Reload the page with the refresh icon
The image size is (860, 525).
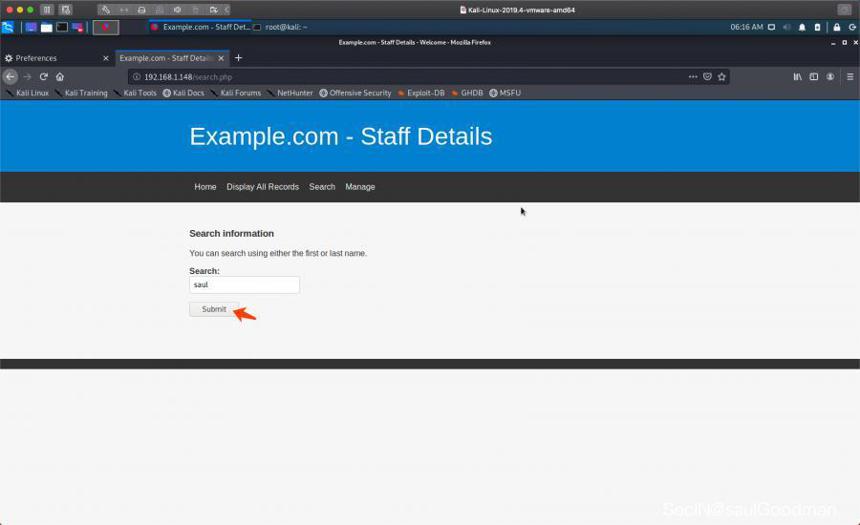43,77
